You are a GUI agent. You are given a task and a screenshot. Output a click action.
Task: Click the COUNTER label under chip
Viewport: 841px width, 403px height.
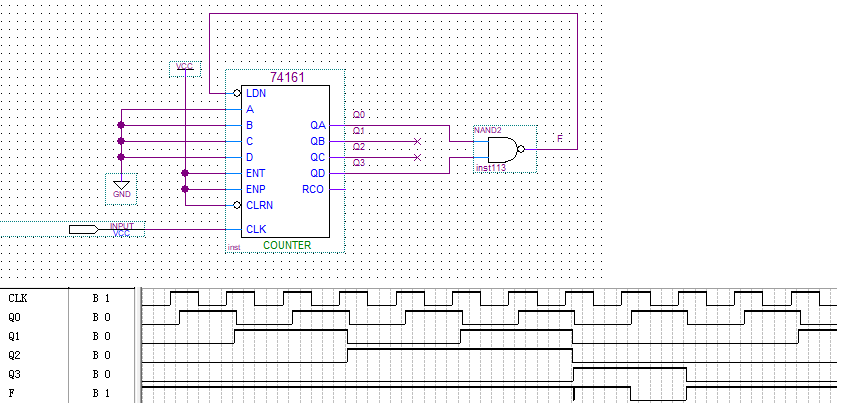tap(287, 245)
